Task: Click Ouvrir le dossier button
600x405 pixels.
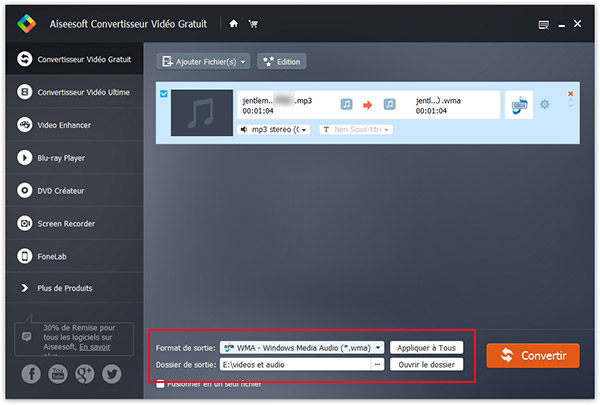Action: point(426,364)
